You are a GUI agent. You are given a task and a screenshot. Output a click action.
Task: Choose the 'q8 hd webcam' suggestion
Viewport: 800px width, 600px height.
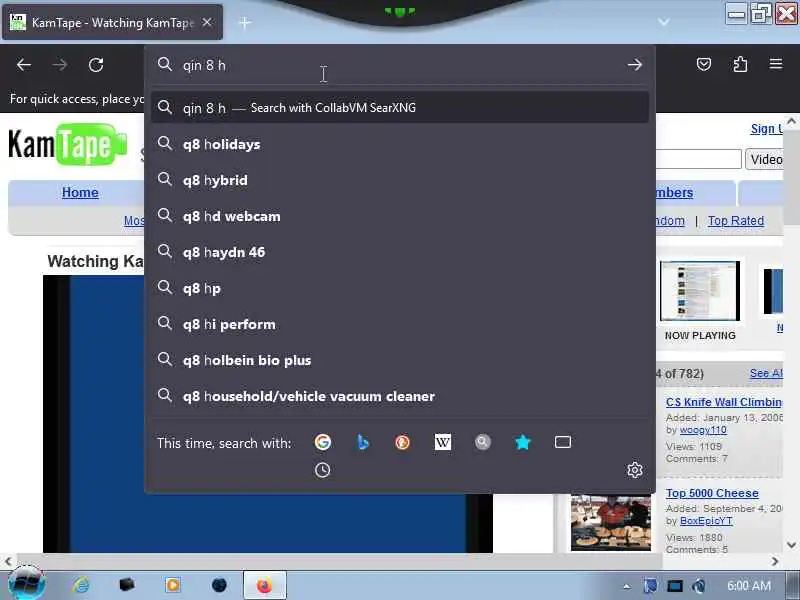point(400,216)
